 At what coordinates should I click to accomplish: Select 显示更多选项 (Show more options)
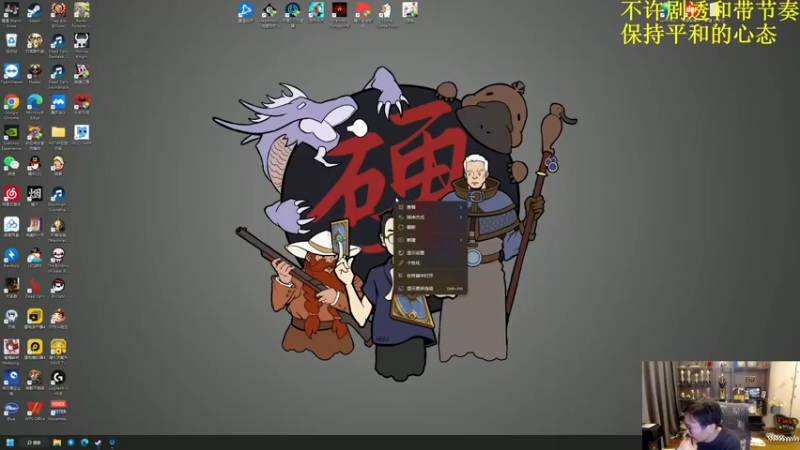tap(431, 288)
